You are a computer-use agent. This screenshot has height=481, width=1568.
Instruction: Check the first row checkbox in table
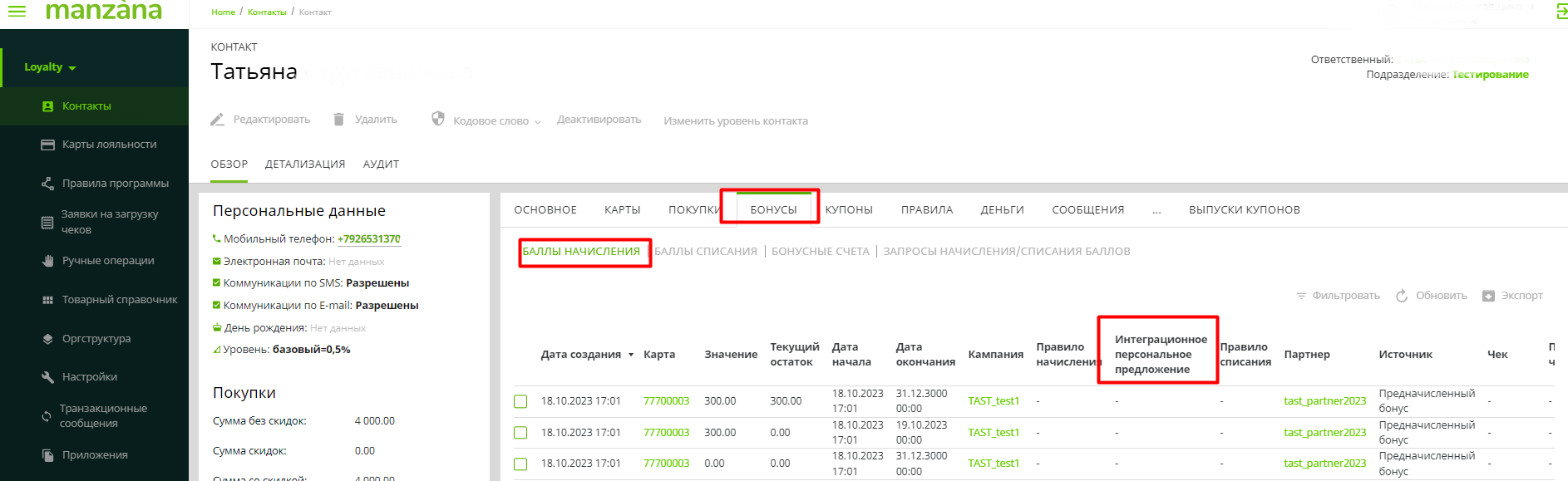tap(520, 401)
